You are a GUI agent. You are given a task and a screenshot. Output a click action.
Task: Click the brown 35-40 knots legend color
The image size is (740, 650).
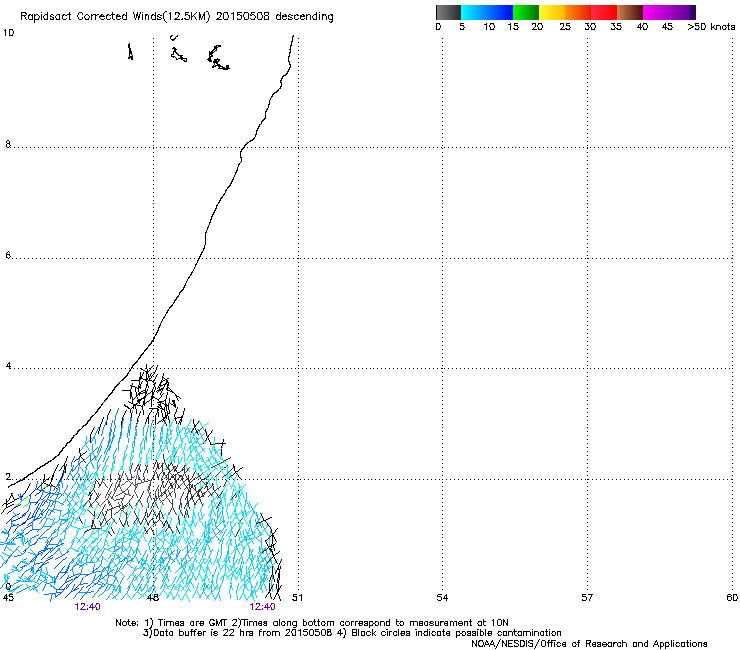[630, 12]
